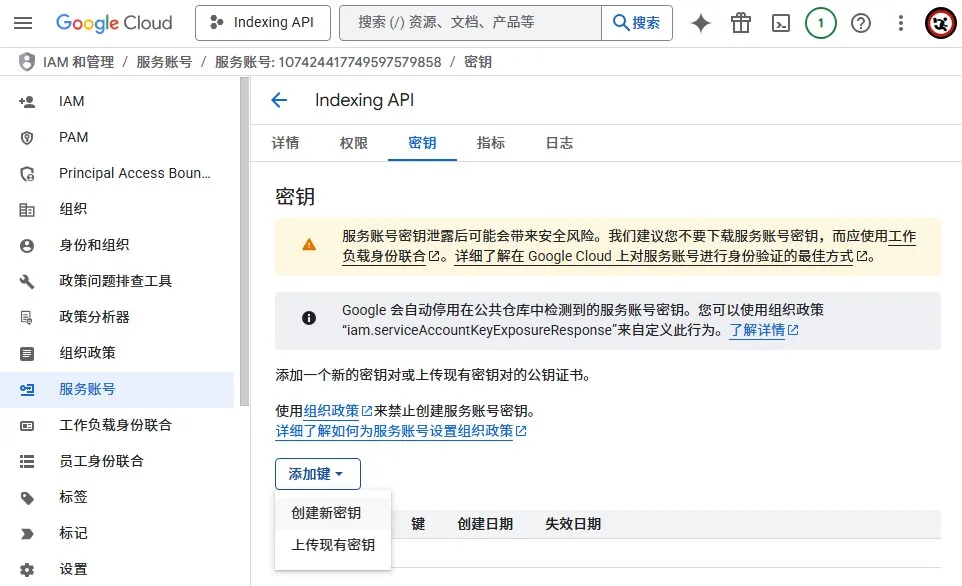Viewport: 962px width, 586px height.
Task: Choose 创建新密钥 from the menu
Action: pos(333,513)
